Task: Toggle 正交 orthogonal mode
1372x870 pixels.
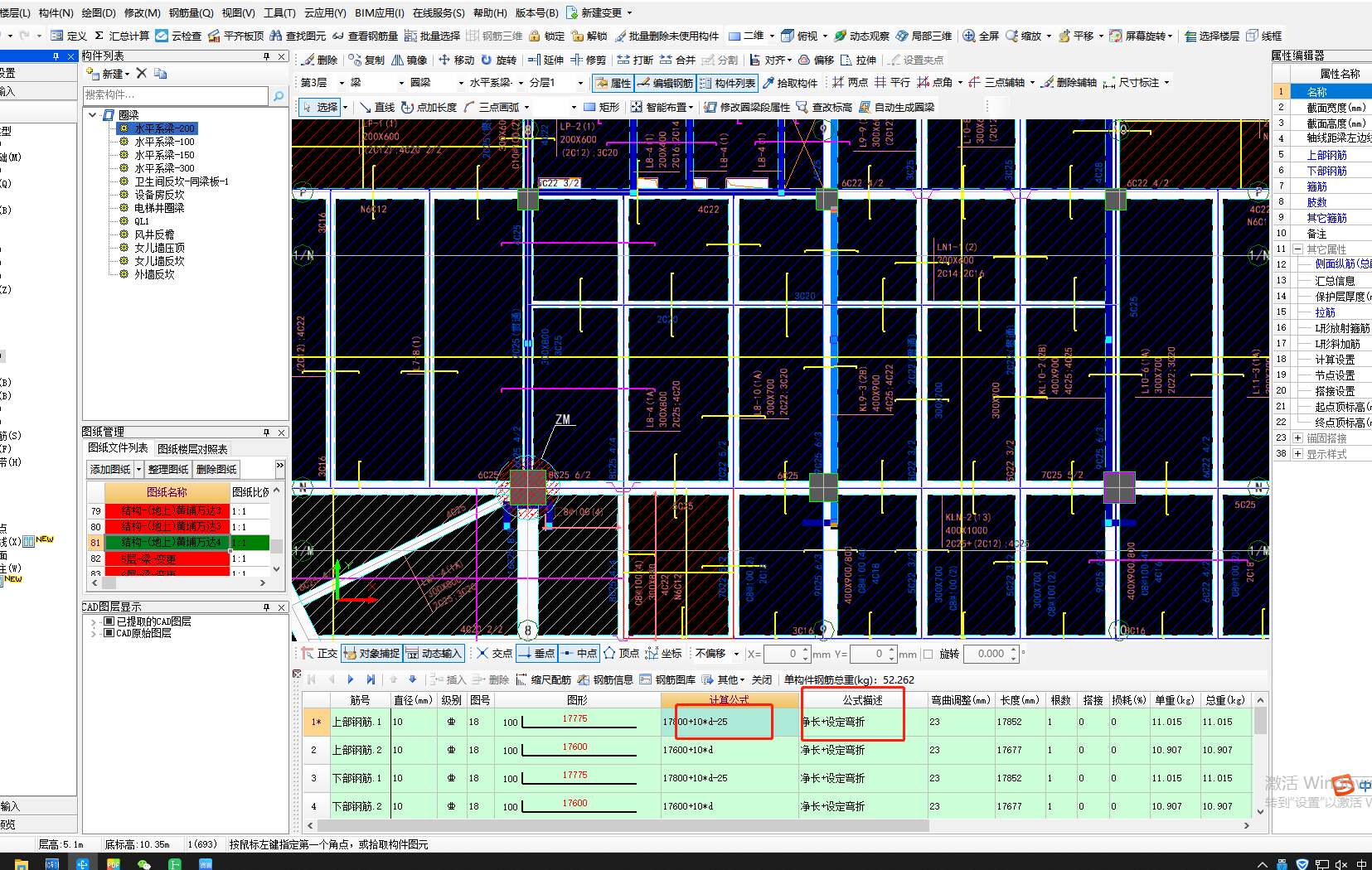Action: click(x=319, y=654)
